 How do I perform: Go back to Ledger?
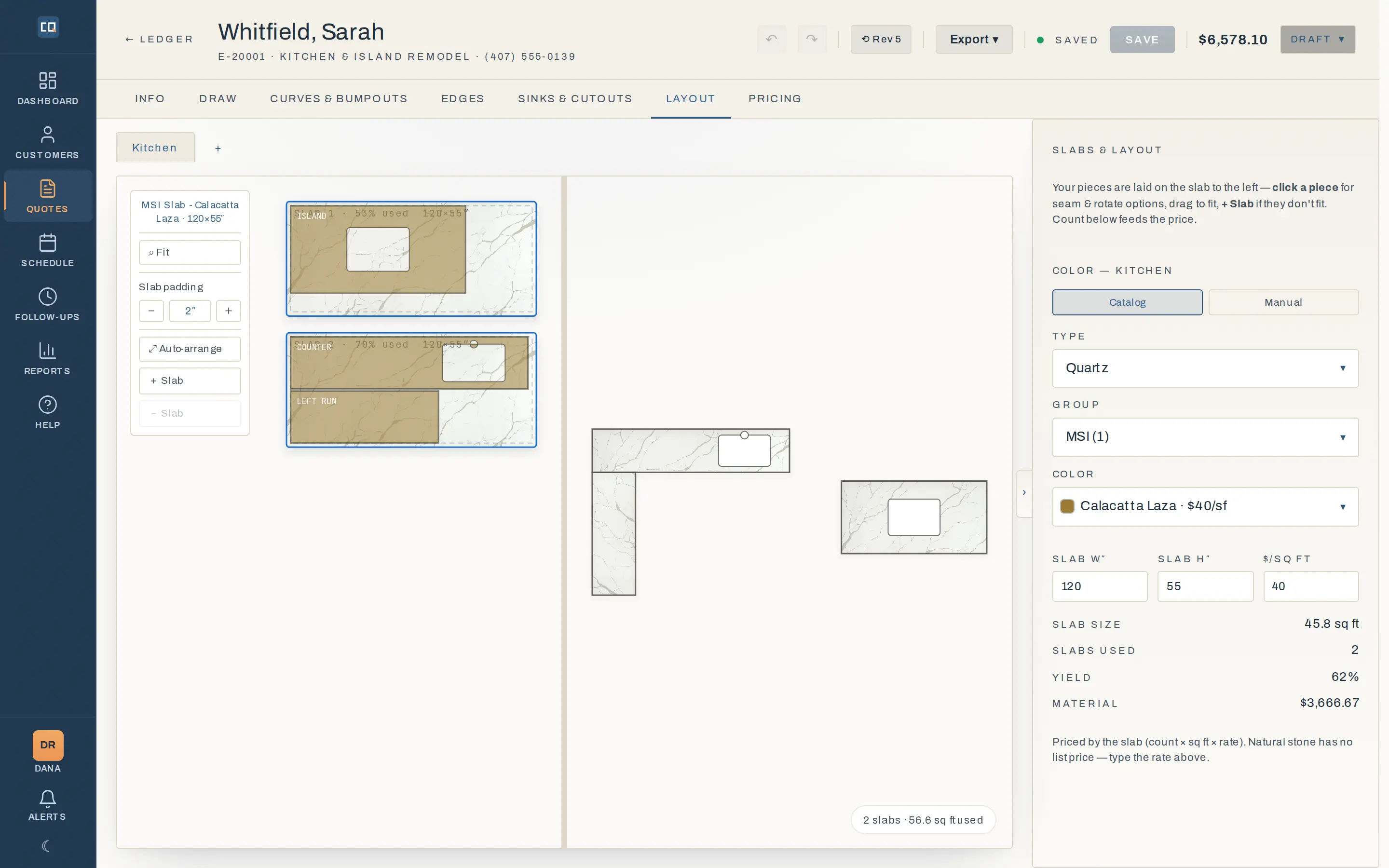[x=159, y=39]
